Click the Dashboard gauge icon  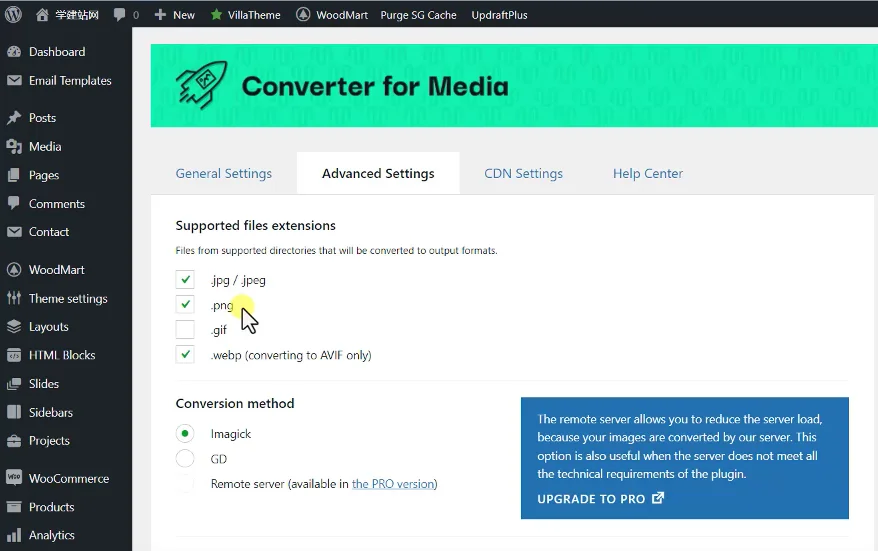click(14, 52)
